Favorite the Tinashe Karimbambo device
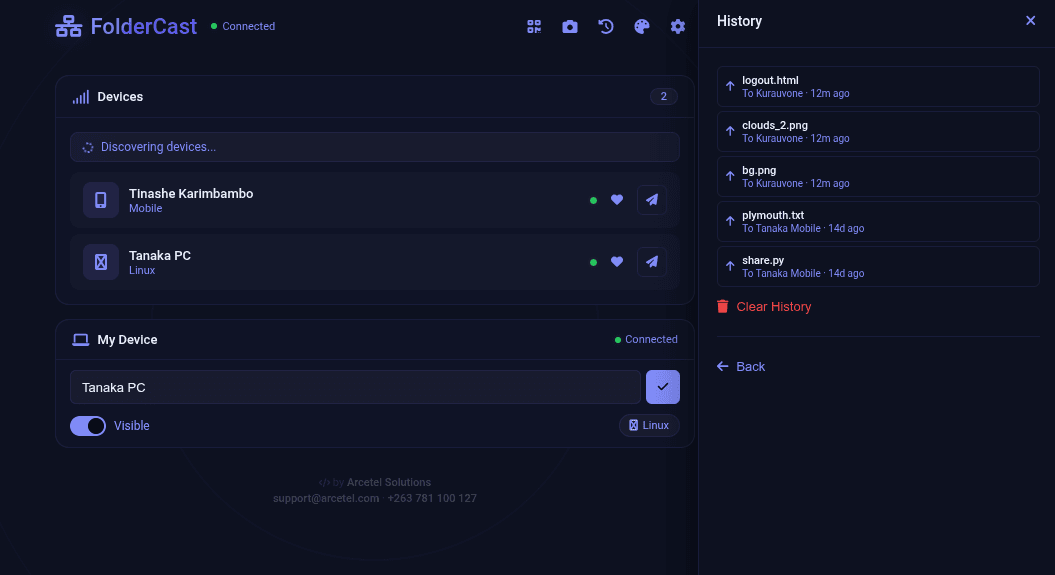This screenshot has width=1055, height=575. (x=617, y=200)
